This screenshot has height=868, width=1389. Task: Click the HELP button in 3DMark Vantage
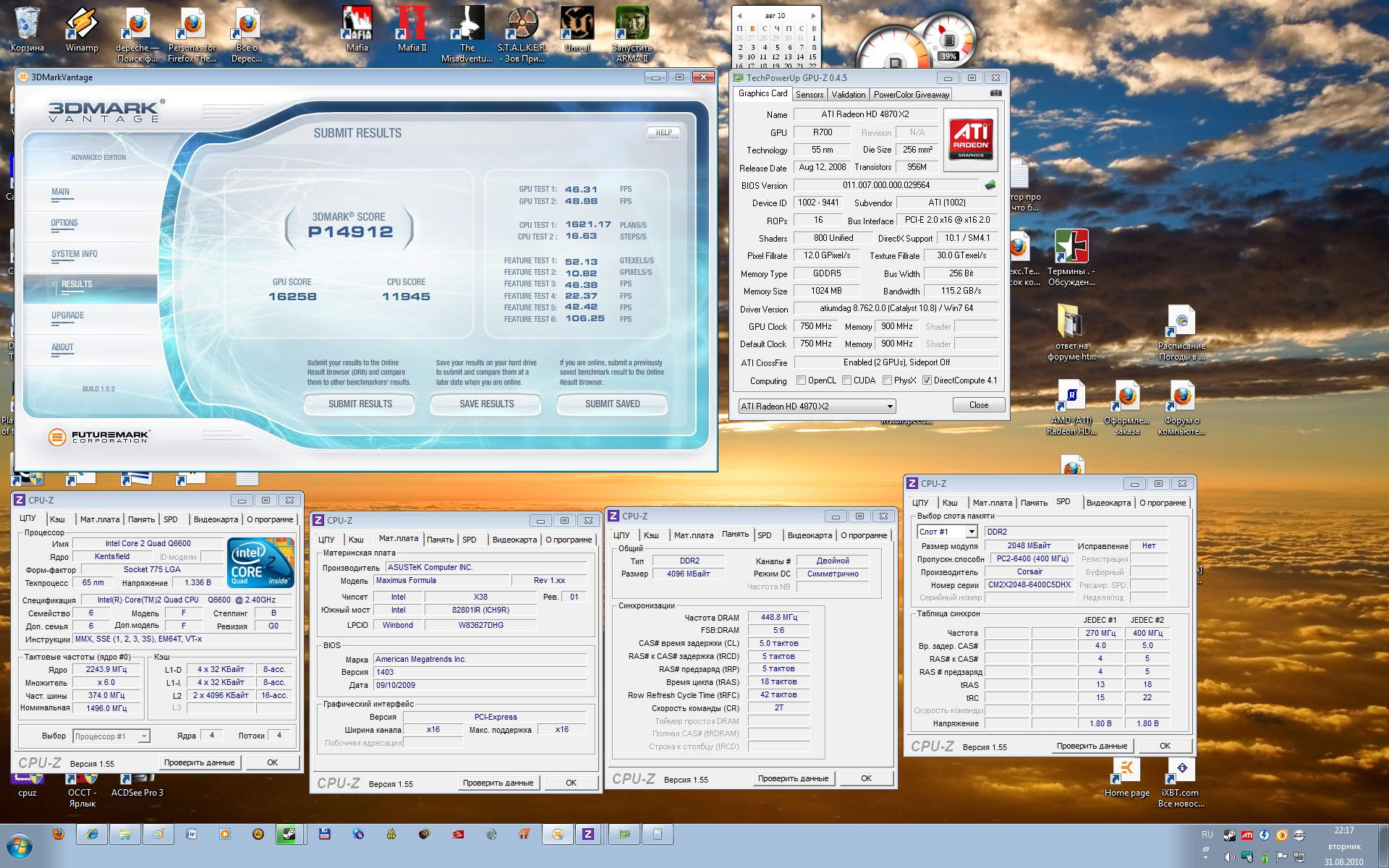coord(663,132)
